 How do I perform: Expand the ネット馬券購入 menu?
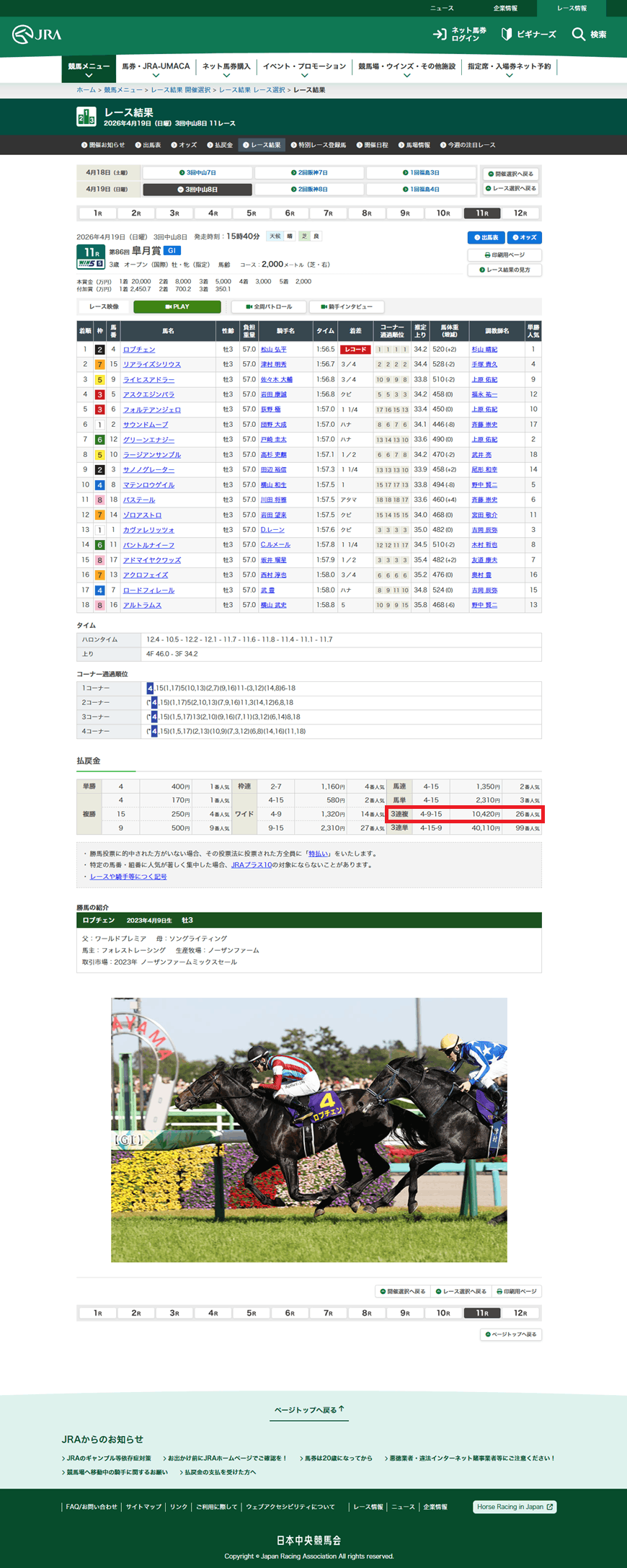(x=226, y=70)
